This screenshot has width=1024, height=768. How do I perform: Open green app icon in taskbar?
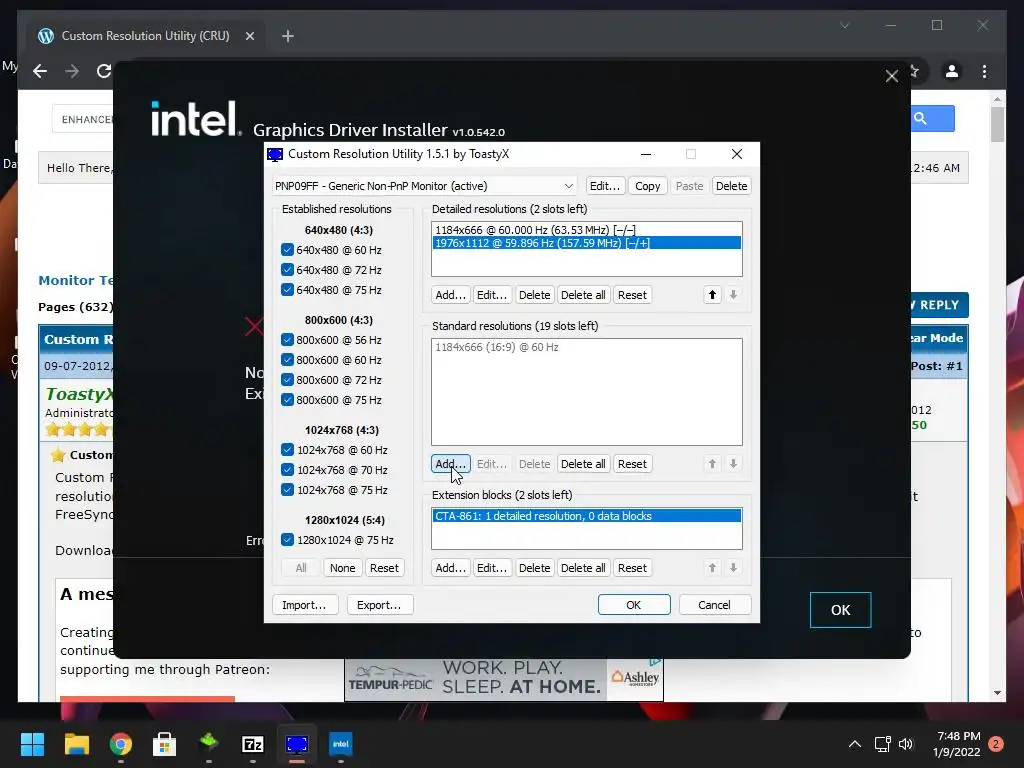(x=208, y=743)
